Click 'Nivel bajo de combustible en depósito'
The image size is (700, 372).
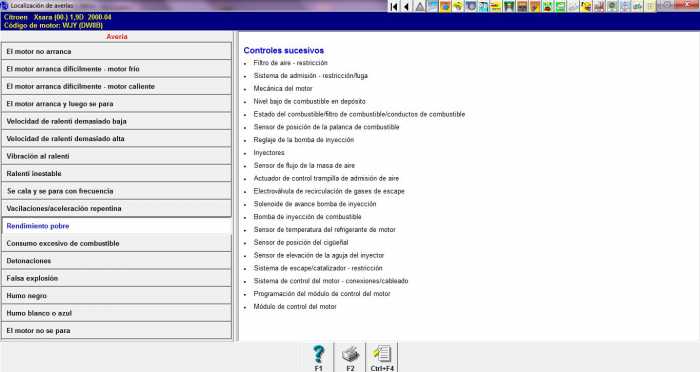[309, 101]
